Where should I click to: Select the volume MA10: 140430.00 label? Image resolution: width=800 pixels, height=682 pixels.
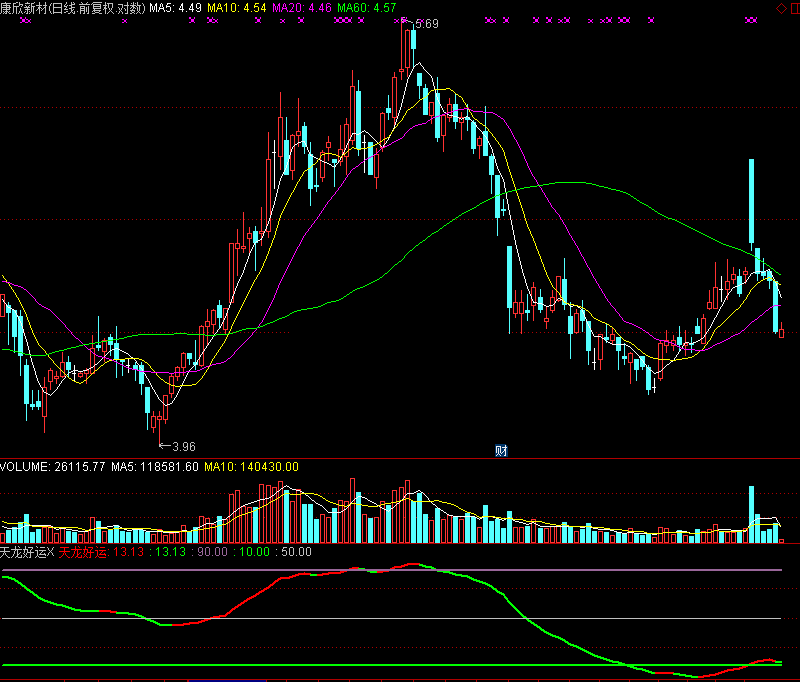252,467
